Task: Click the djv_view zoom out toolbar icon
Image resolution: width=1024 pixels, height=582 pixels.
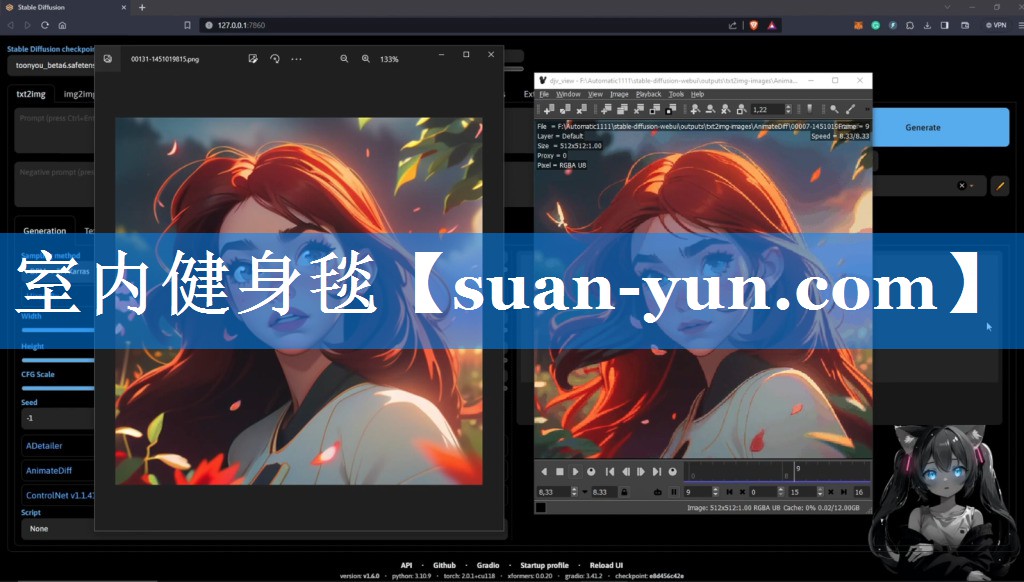Action: coord(710,109)
